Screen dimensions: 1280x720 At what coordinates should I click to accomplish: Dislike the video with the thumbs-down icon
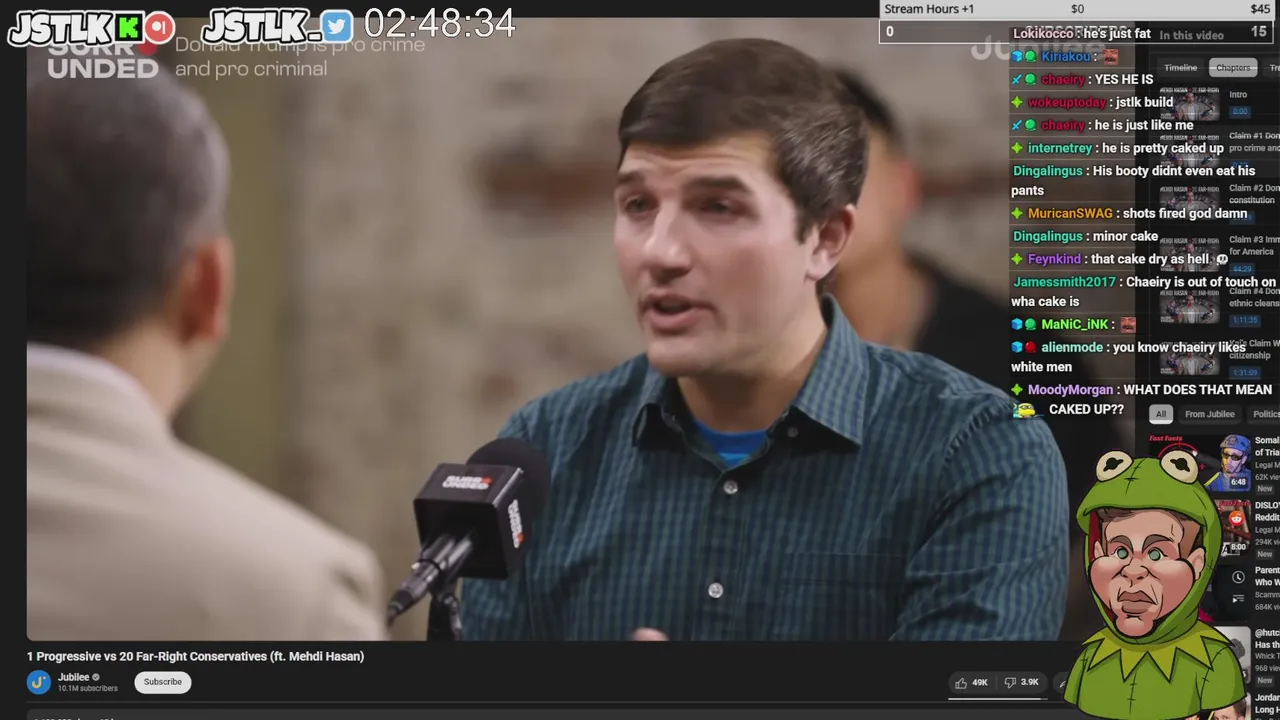[1010, 683]
